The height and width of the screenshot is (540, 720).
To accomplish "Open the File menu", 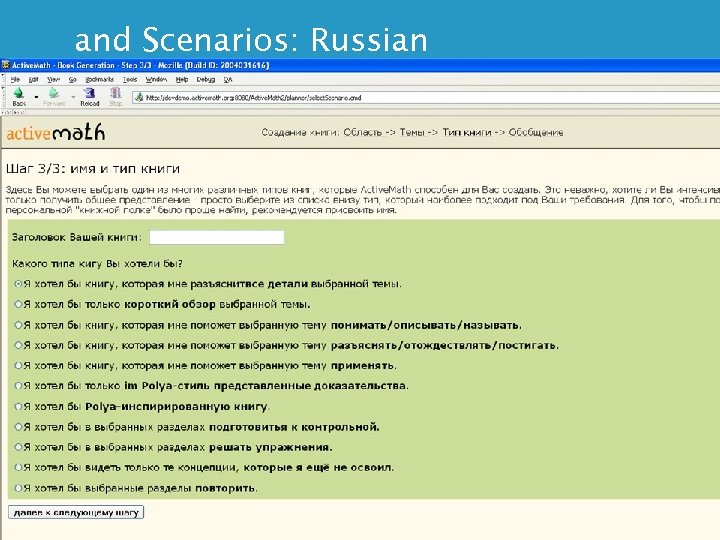I will click(15, 79).
